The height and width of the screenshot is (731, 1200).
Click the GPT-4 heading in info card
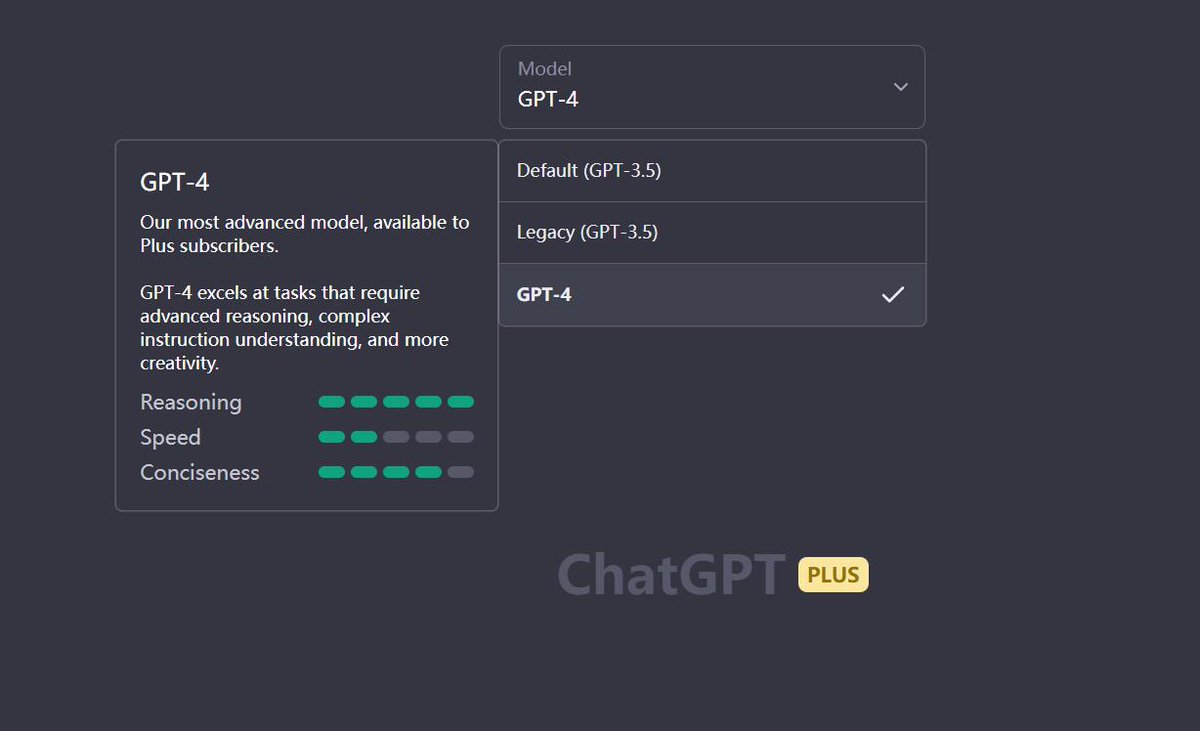point(174,182)
